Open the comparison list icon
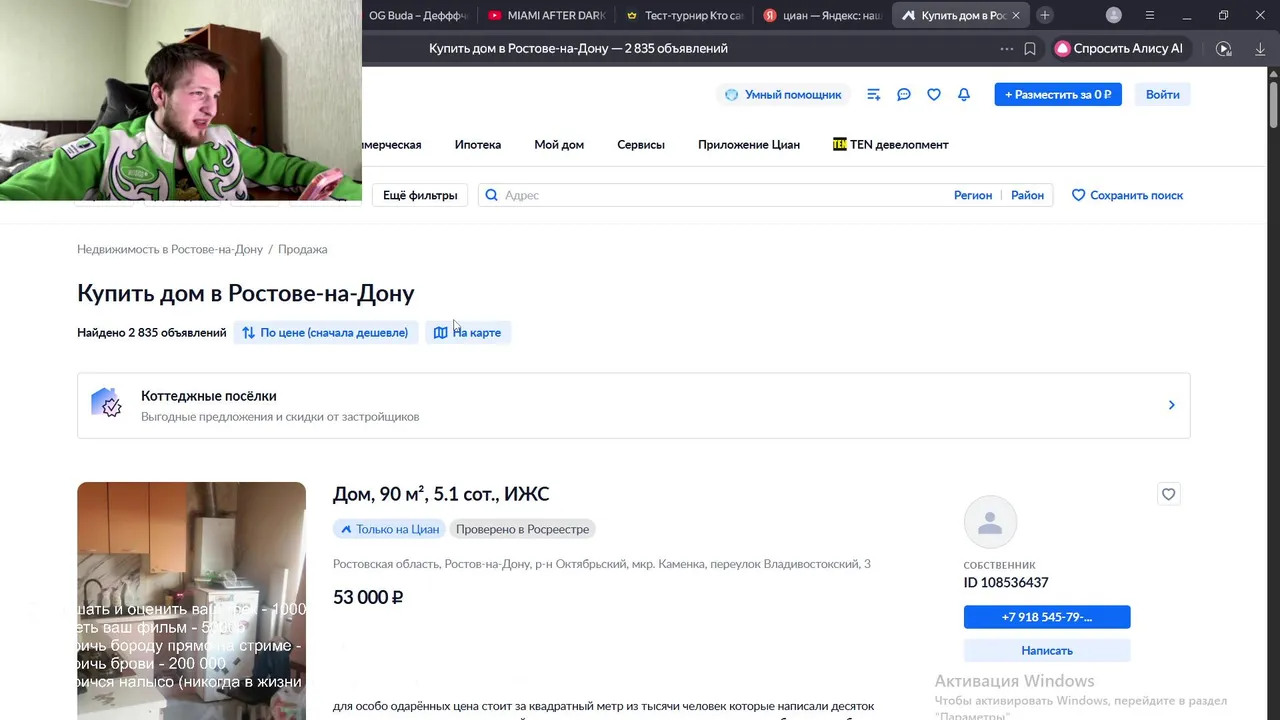This screenshot has width=1280, height=720. (873, 94)
